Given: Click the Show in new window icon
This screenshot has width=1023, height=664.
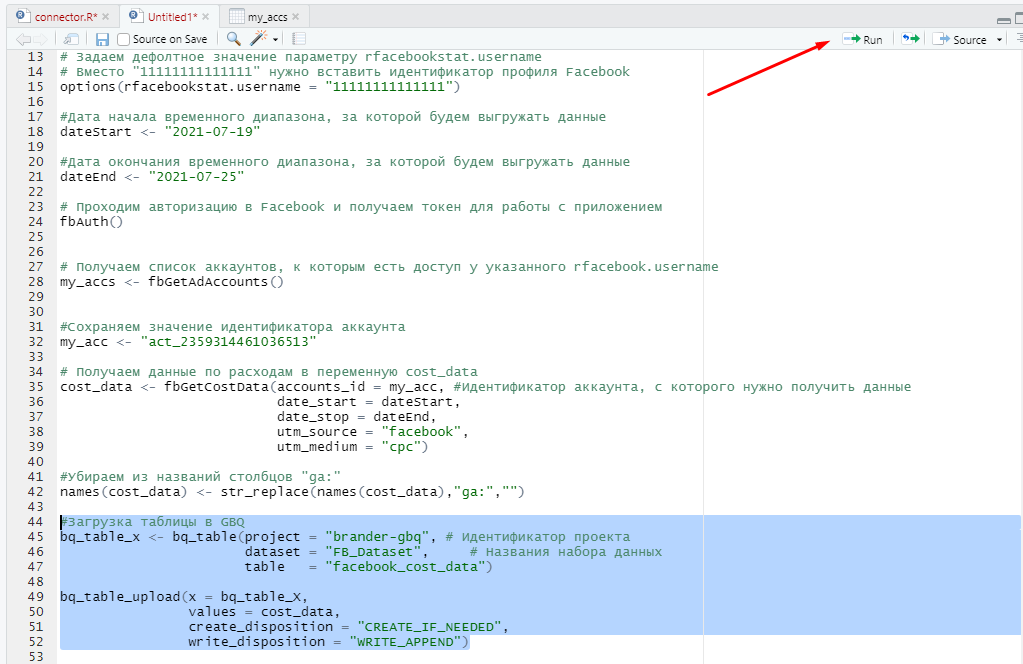Looking at the screenshot, I should (71, 39).
